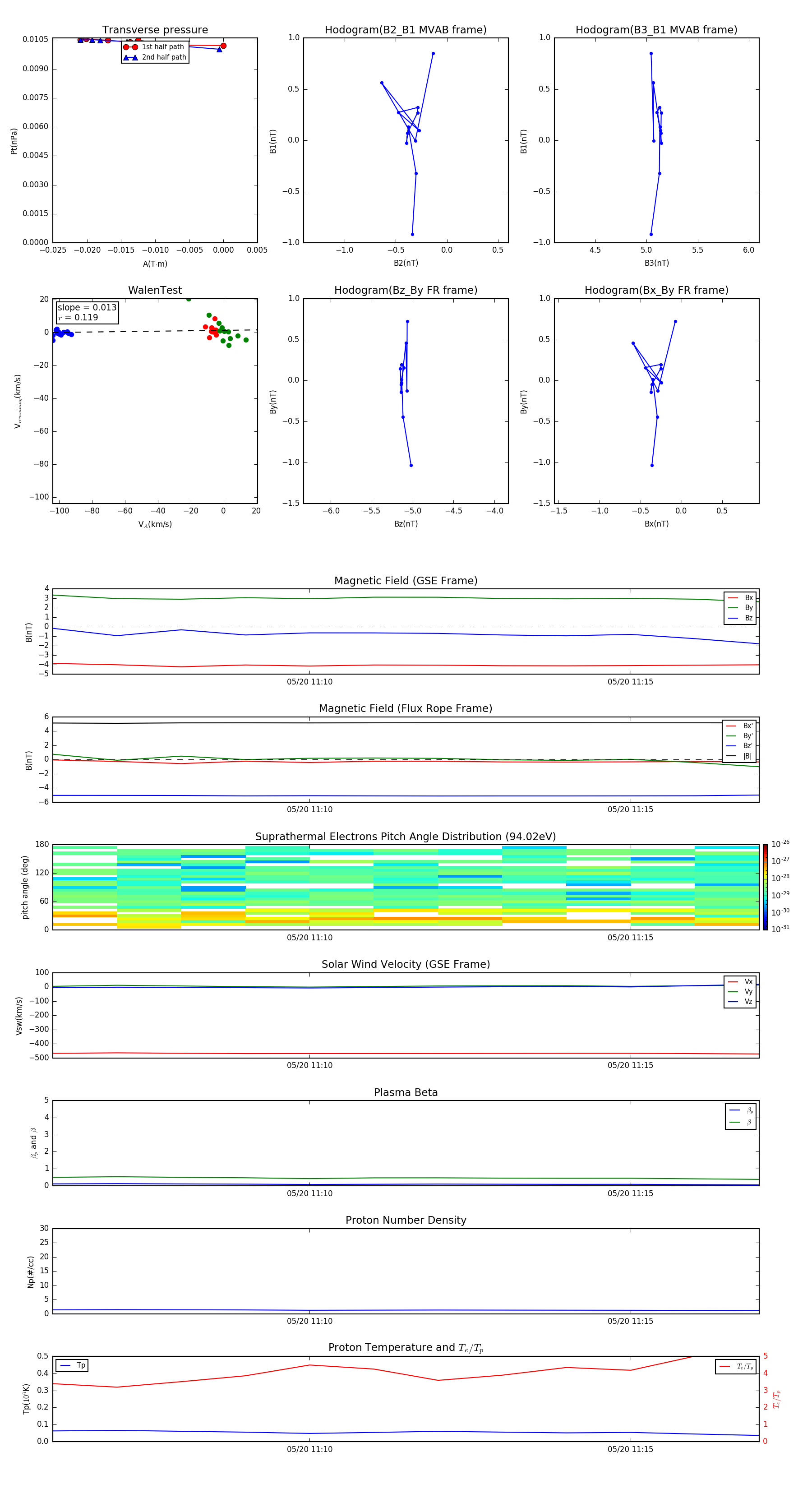Click the 'Magnetic Field (GSE Frame)' title

pos(406,581)
